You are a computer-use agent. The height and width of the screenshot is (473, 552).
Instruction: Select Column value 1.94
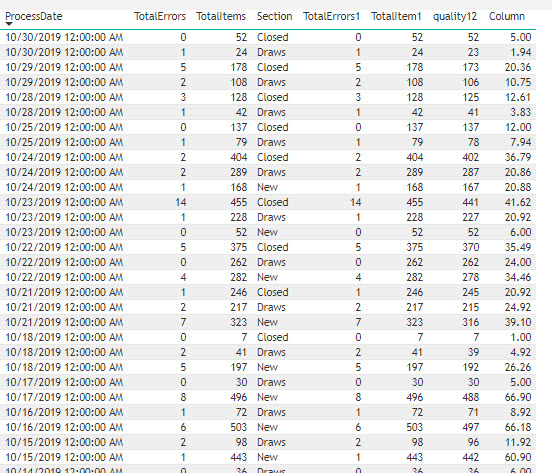521,52
